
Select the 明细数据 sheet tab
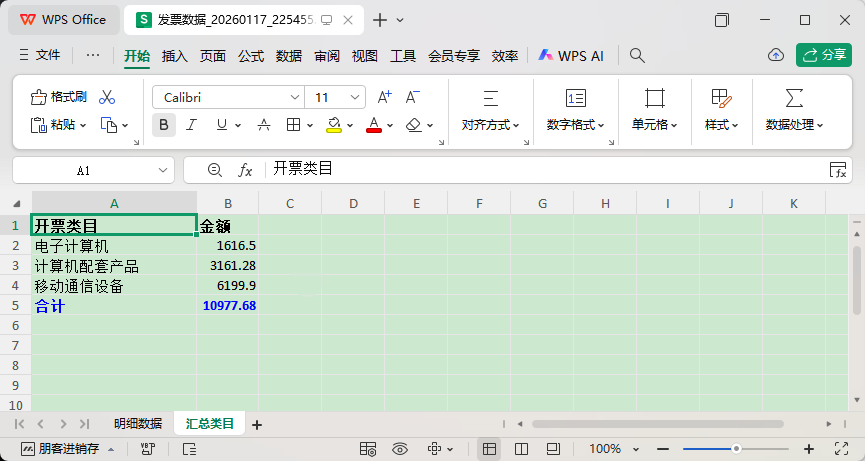coord(138,424)
